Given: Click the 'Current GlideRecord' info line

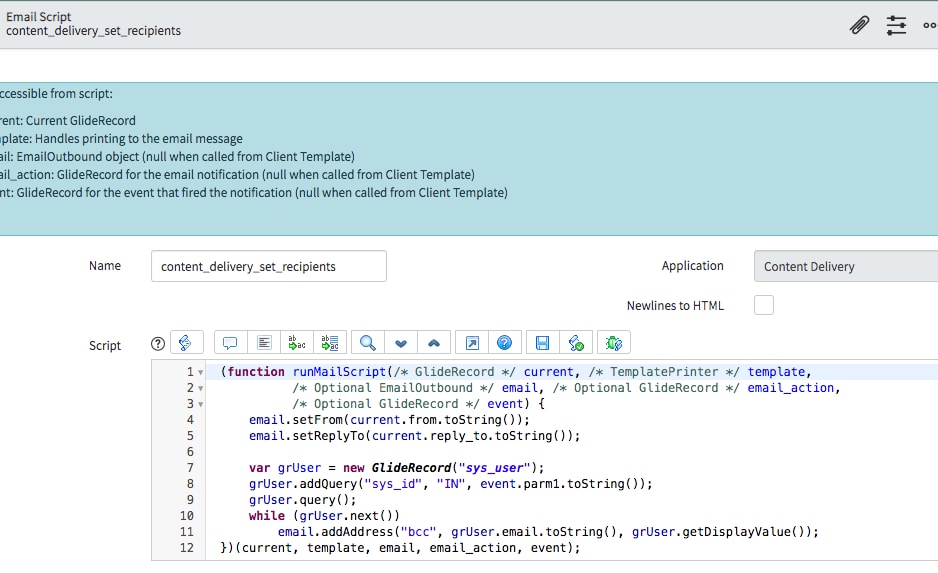Looking at the screenshot, I should tap(68, 121).
